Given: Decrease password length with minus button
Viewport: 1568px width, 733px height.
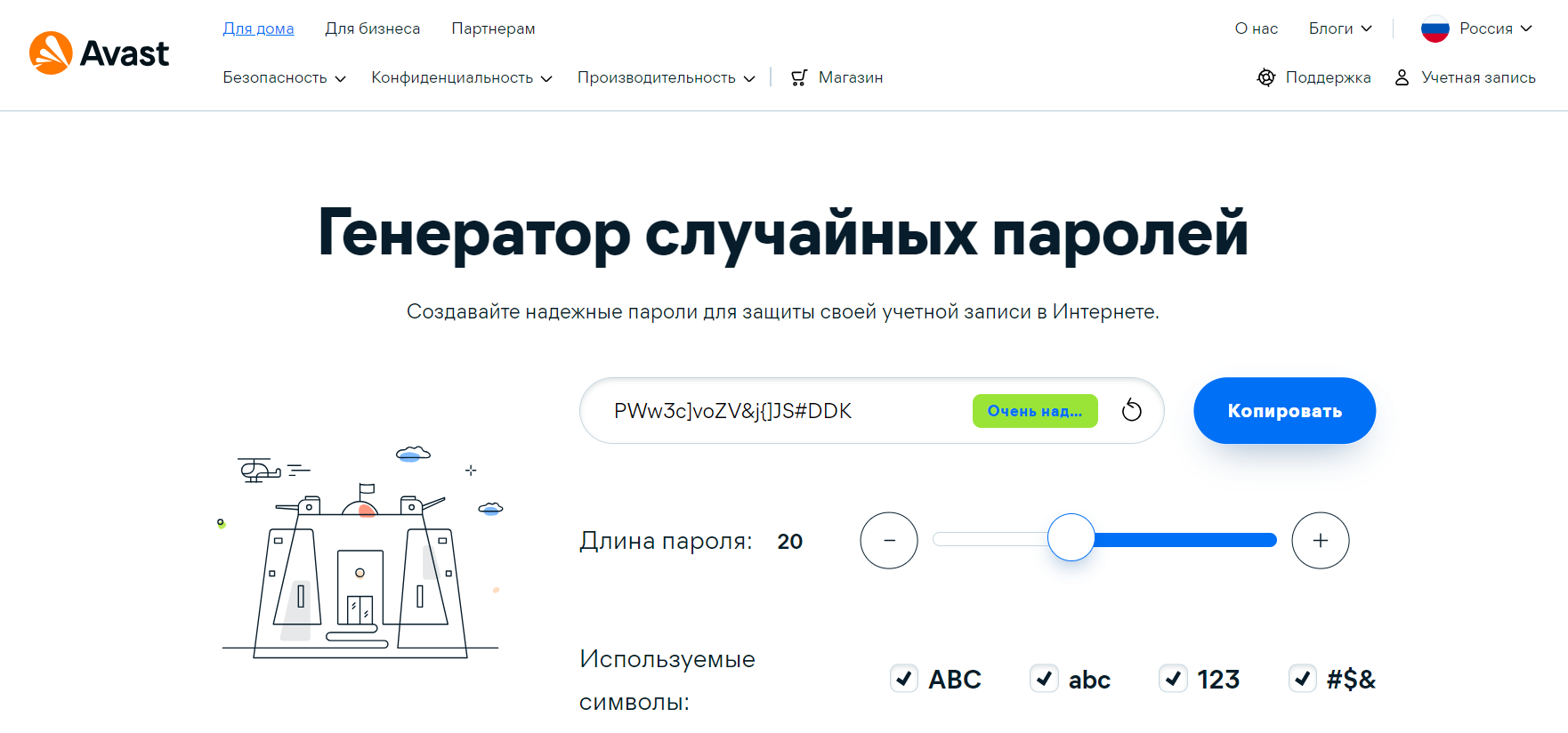Looking at the screenshot, I should [x=888, y=540].
